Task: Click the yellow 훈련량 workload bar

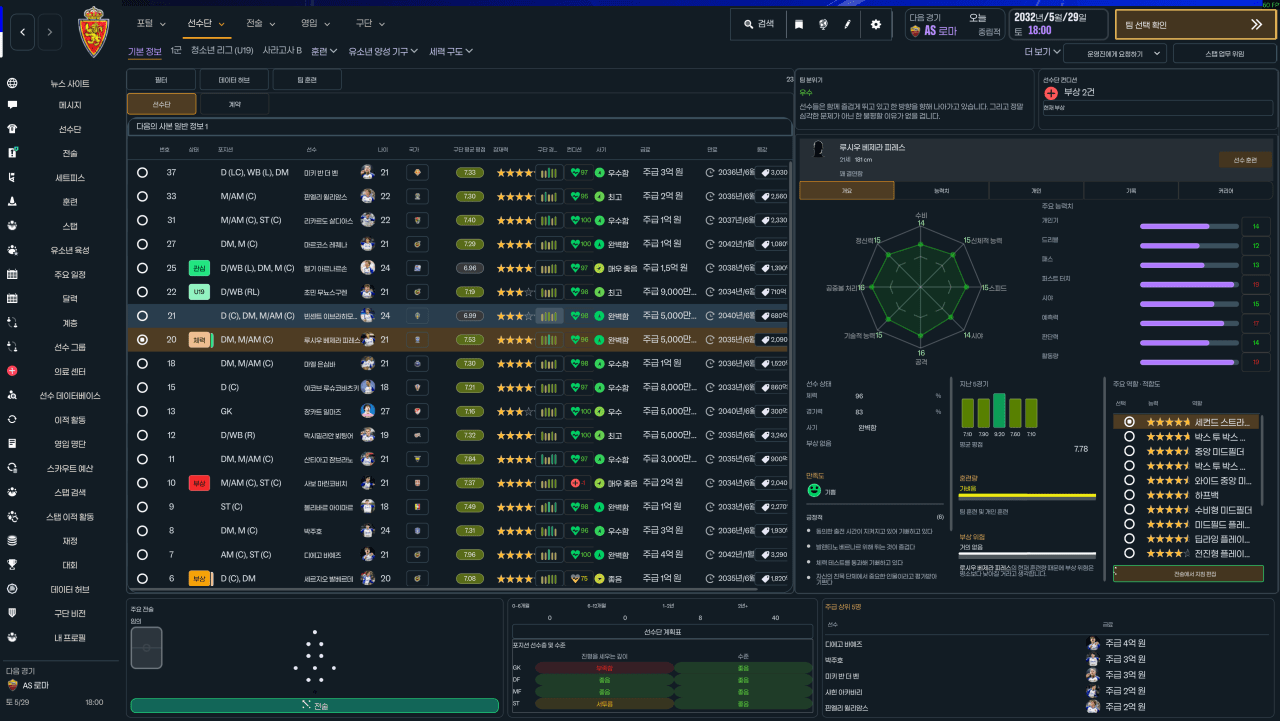Action: (x=1027, y=495)
